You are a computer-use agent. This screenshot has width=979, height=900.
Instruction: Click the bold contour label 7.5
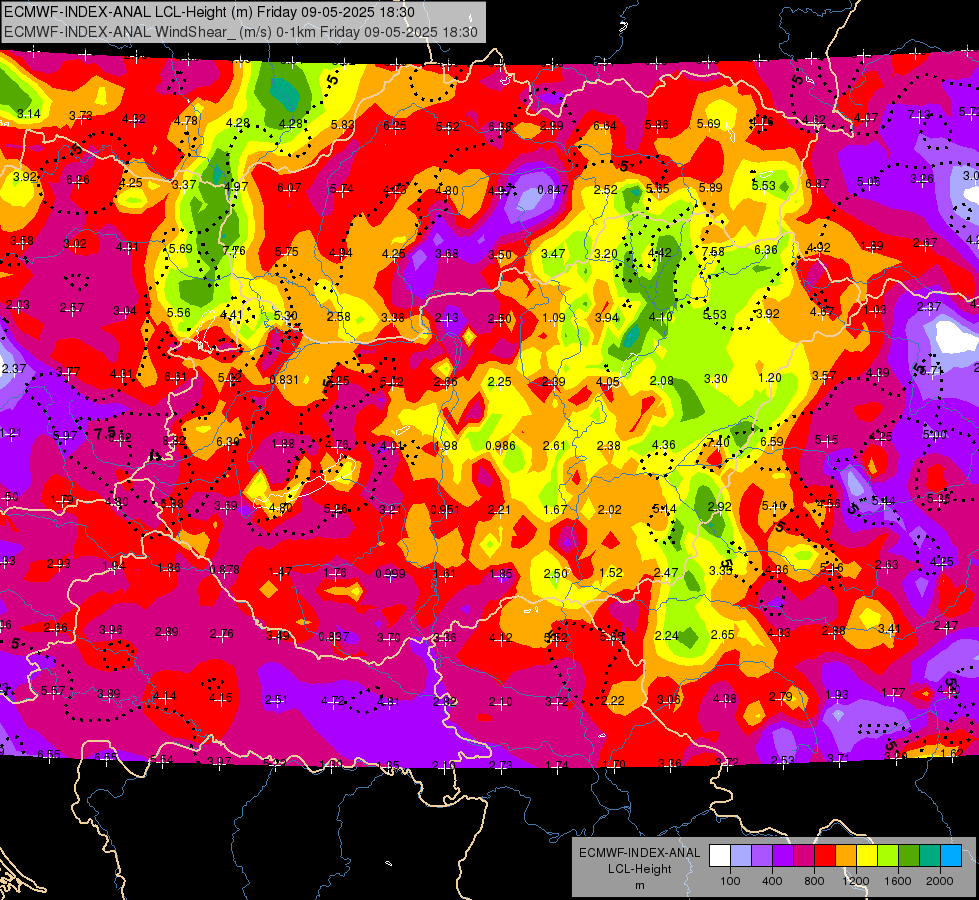[105, 432]
